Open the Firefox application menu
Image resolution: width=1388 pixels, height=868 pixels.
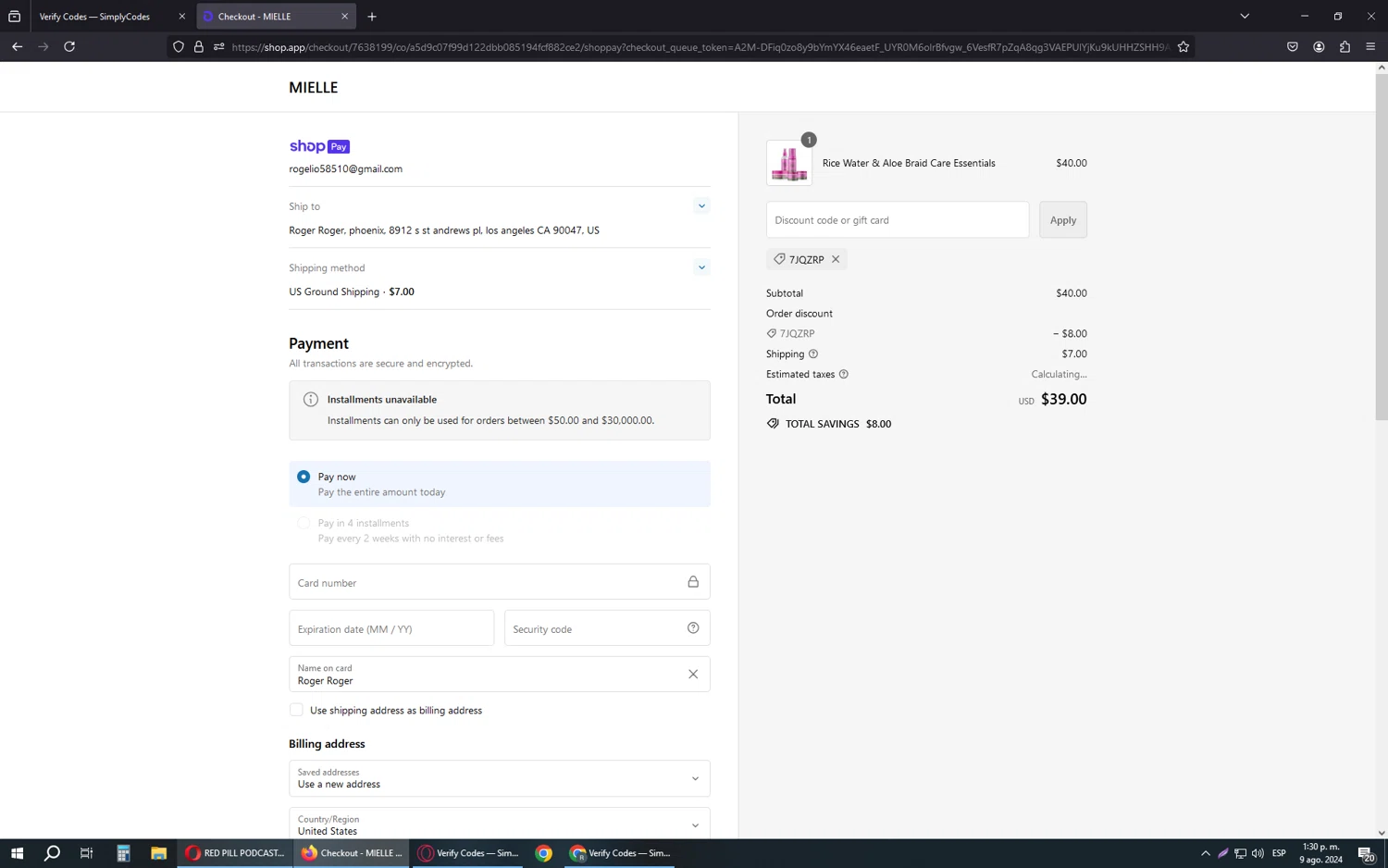(x=1370, y=46)
